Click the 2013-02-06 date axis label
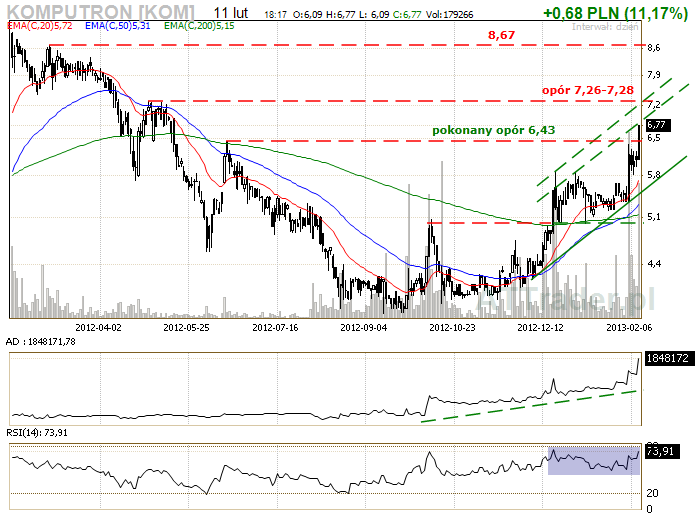Screen dimensions: 700x522 [x=629, y=328]
